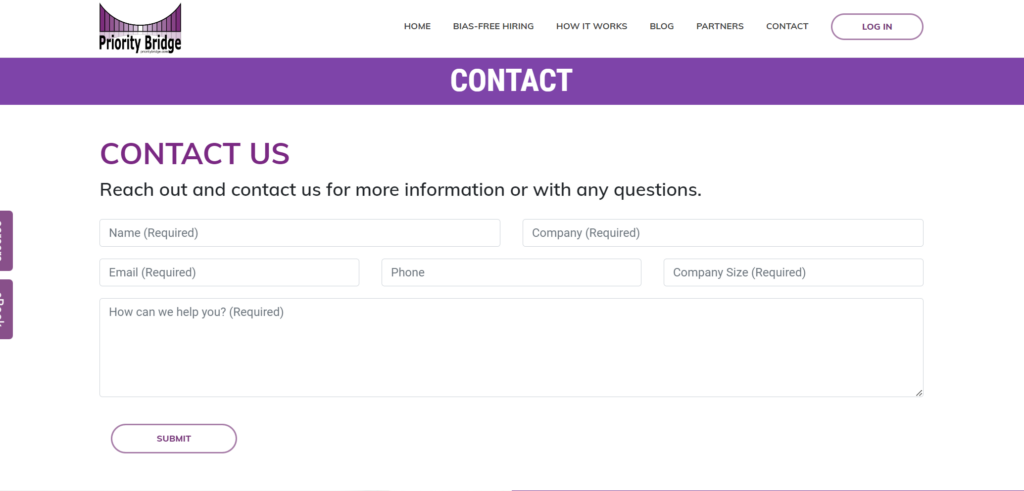Focus the Name (Required) field
The image size is (1024, 491).
pyautogui.click(x=300, y=233)
